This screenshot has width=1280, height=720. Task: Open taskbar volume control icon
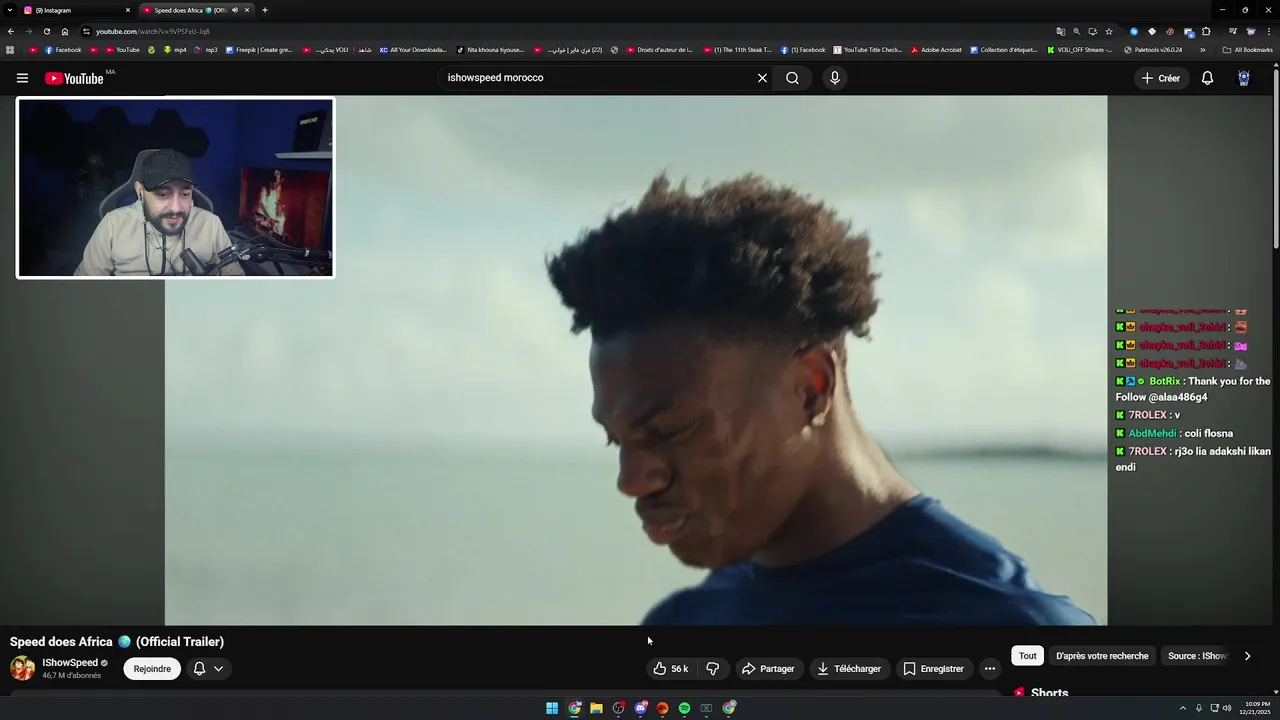(x=1229, y=708)
